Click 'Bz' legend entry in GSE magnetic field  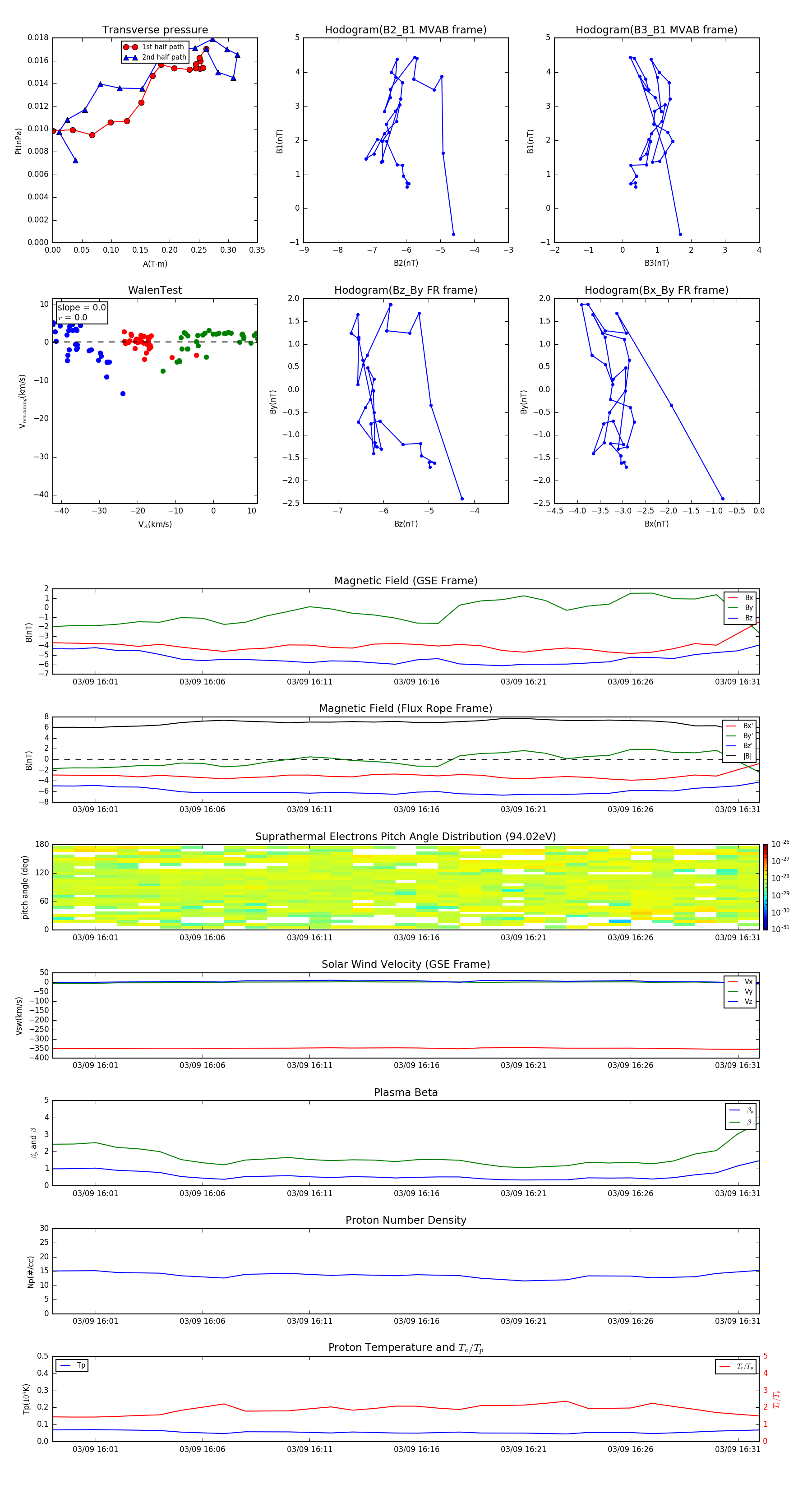point(740,618)
